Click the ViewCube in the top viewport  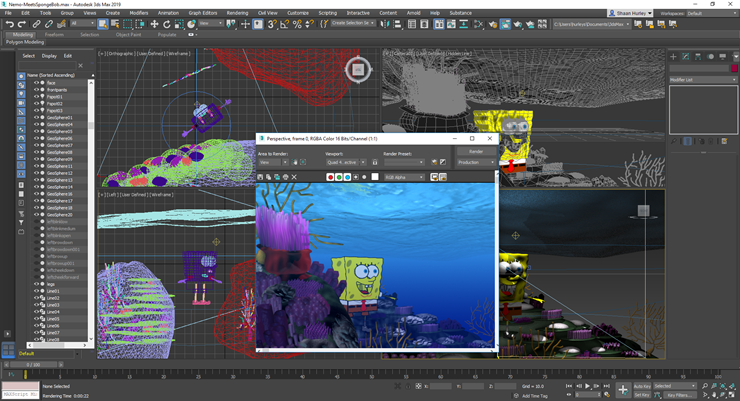(358, 70)
